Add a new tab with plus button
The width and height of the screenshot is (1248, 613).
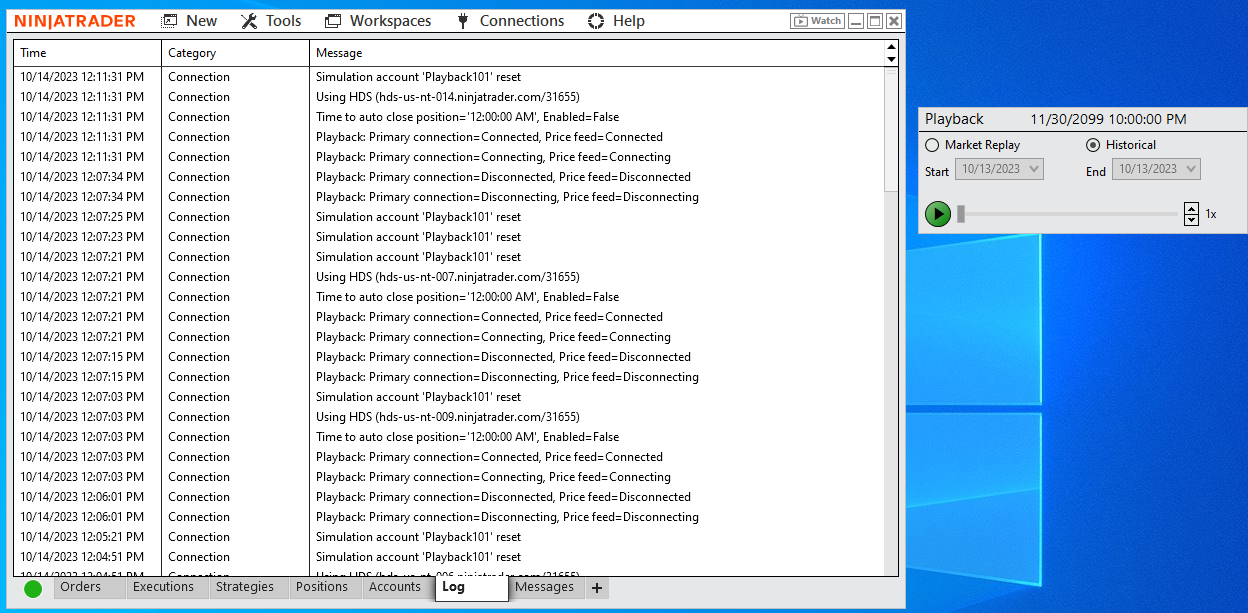click(597, 588)
